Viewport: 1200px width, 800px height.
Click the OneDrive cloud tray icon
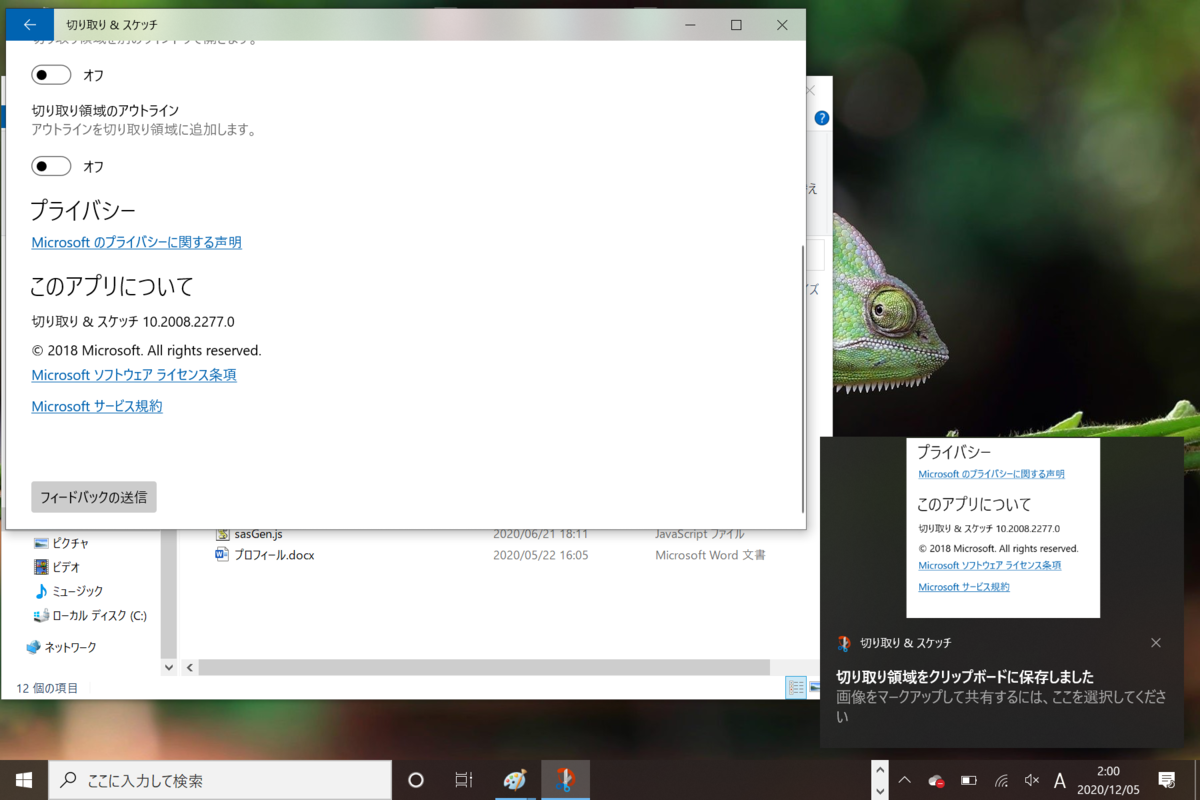click(x=937, y=780)
